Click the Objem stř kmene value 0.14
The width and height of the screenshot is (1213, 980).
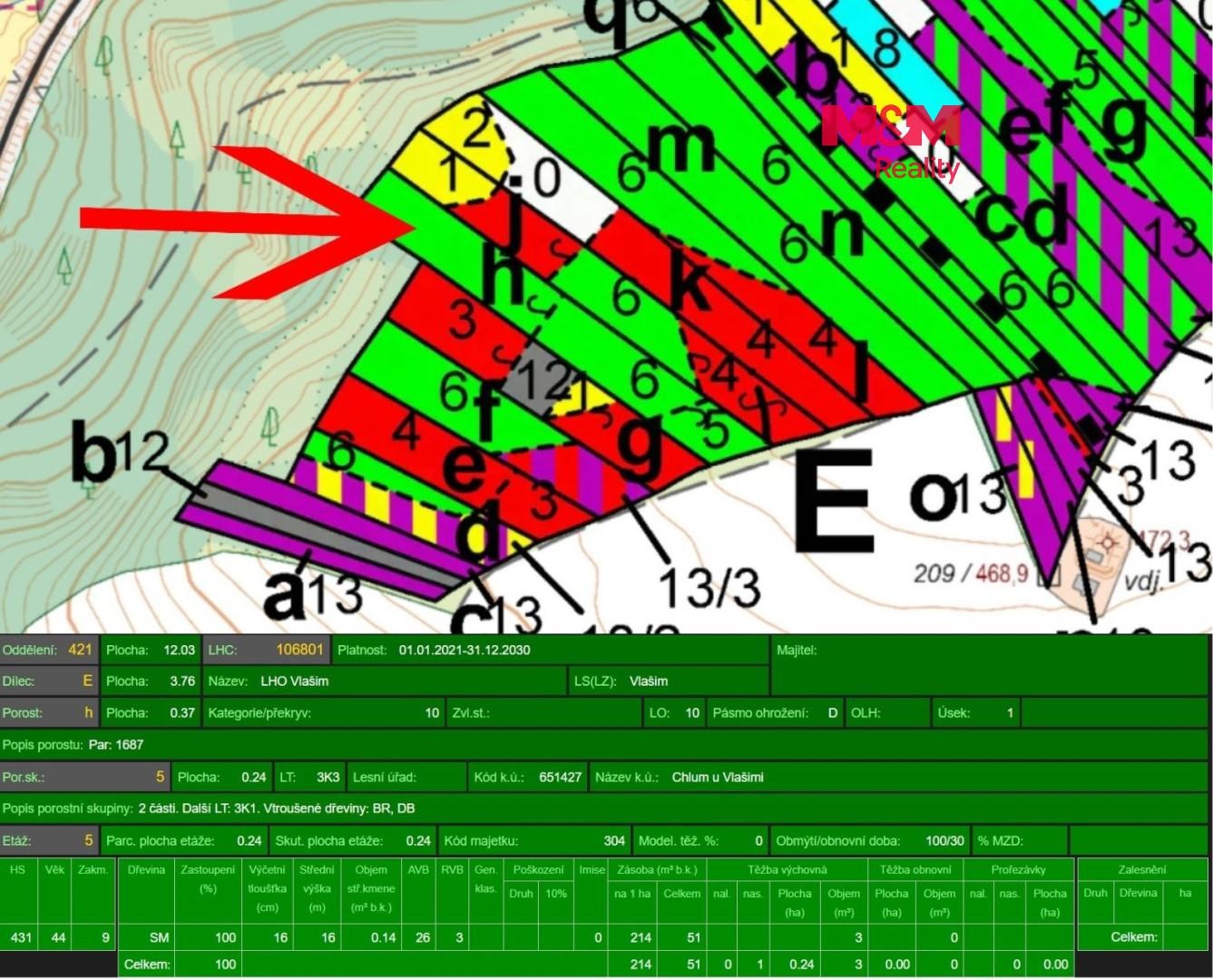pos(383,937)
